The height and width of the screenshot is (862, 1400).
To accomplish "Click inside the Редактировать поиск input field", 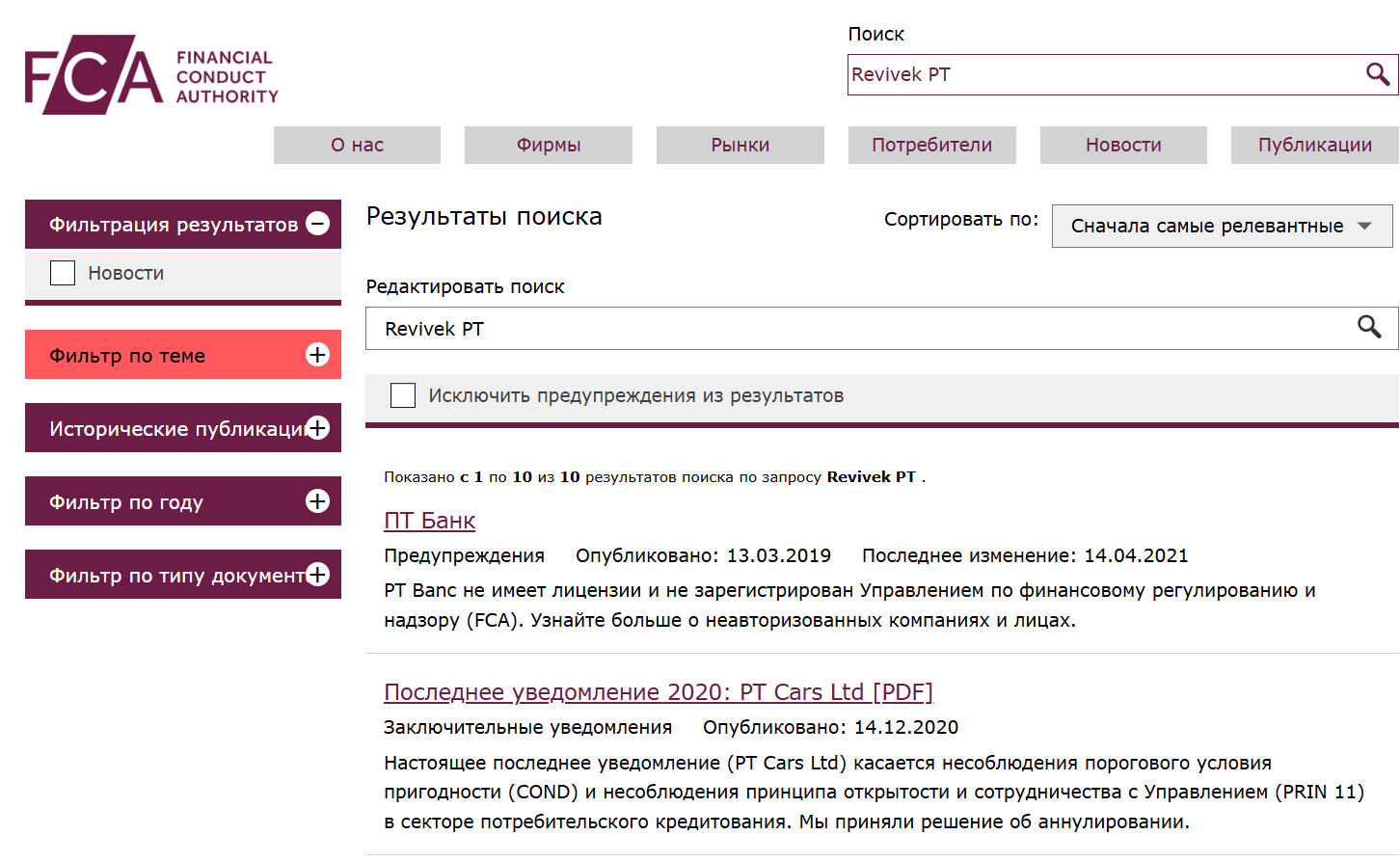I will pyautogui.click(x=771, y=328).
